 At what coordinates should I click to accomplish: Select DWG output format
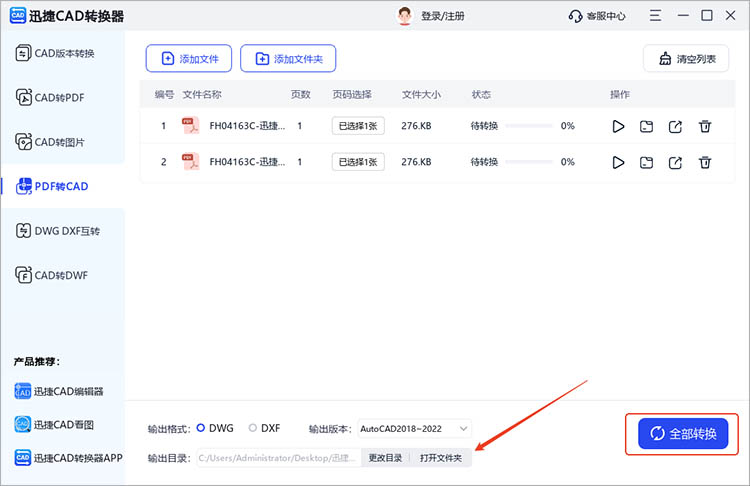tap(215, 428)
